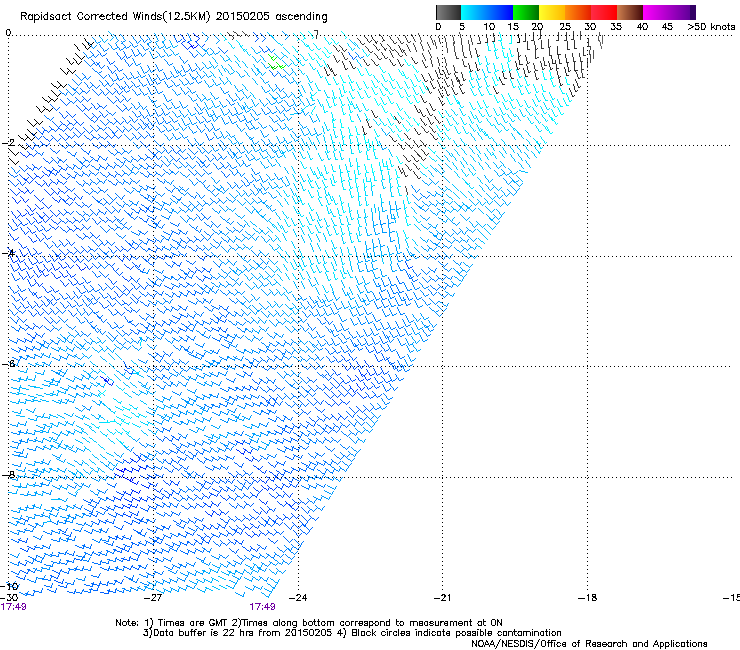Click the '-8' latitude axis label
740x650 pixels.
[8, 475]
